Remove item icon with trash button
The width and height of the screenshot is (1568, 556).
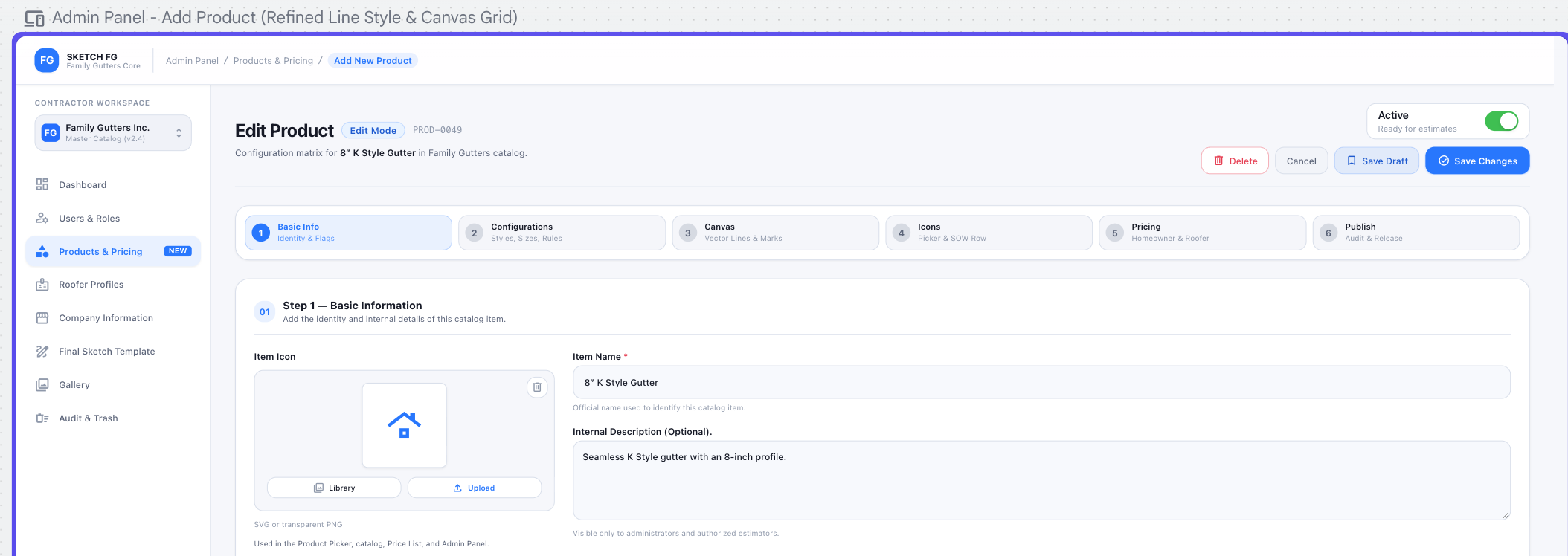[537, 387]
